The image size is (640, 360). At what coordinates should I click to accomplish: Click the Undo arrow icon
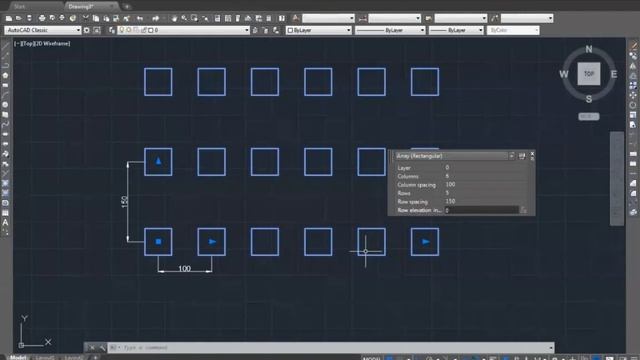click(x=140, y=18)
